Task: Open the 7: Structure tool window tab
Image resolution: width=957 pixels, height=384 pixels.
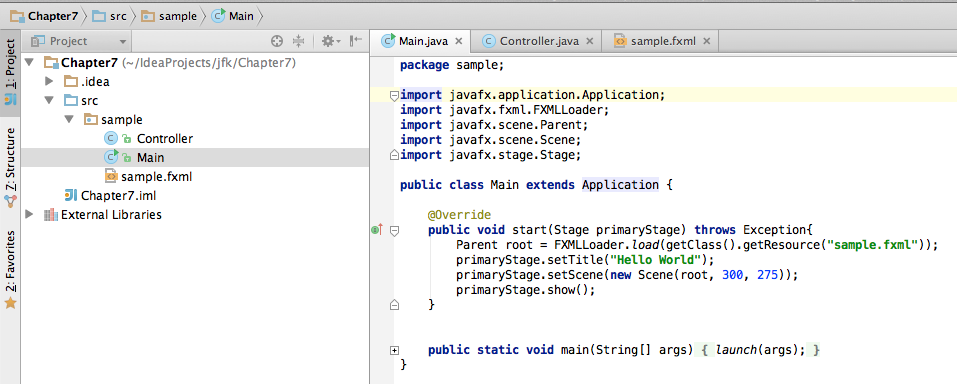Action: point(10,168)
